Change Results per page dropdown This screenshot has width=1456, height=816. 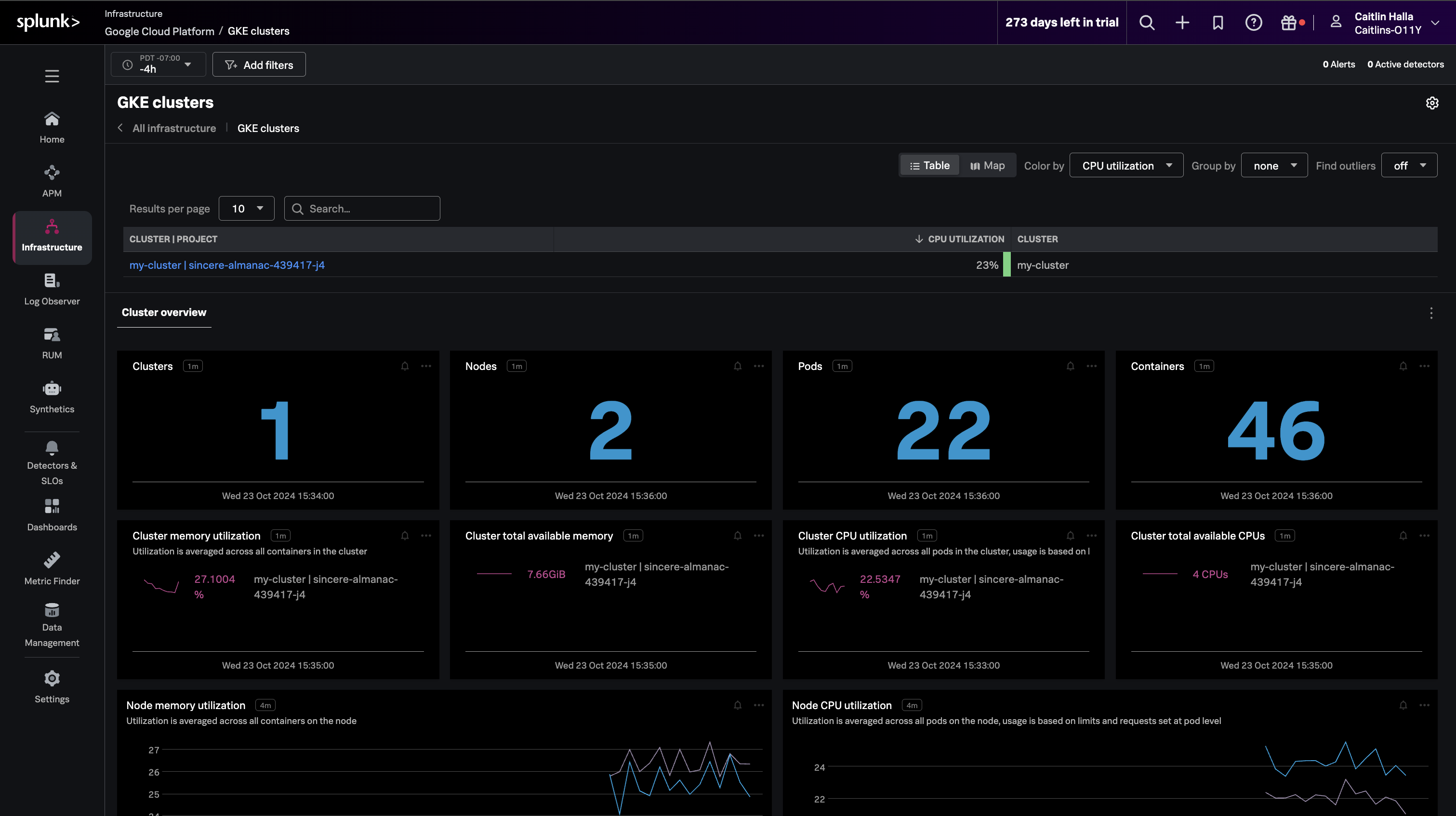click(246, 209)
